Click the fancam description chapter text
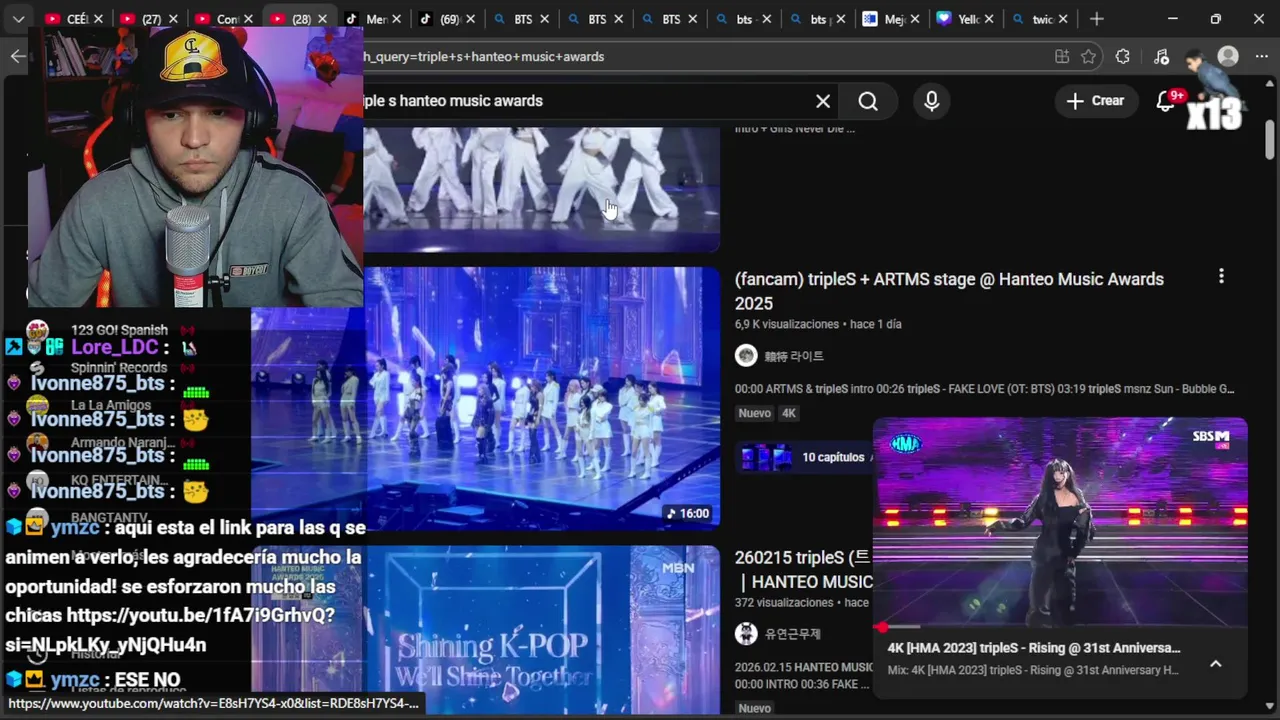1280x720 pixels. (985, 389)
